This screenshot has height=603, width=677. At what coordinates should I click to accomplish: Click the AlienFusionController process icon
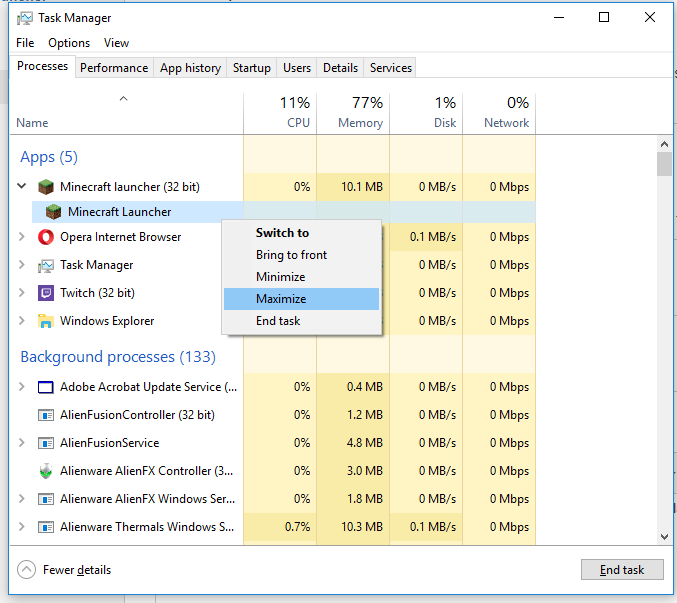46,415
